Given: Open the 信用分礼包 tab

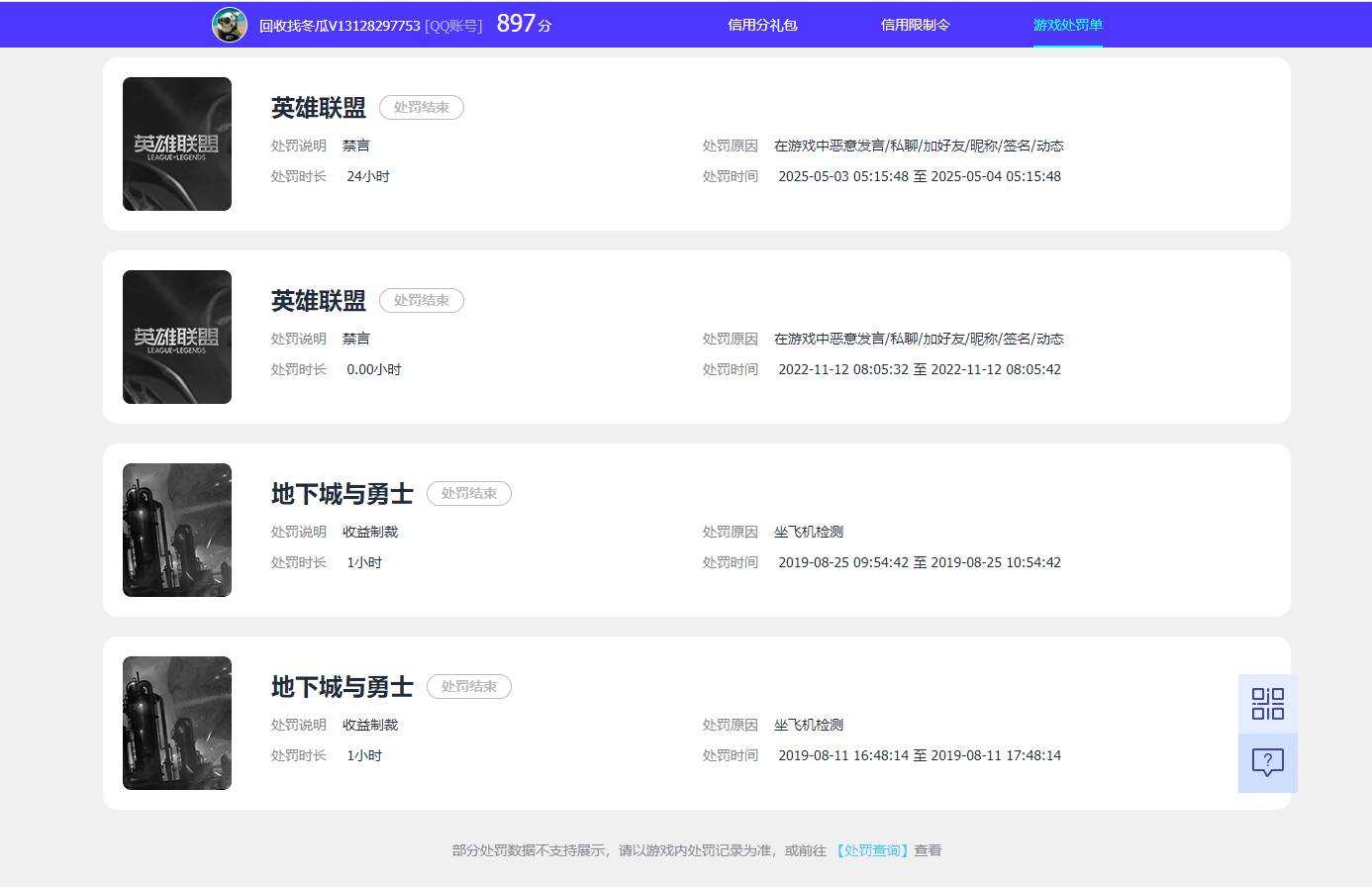Looking at the screenshot, I should tap(762, 25).
